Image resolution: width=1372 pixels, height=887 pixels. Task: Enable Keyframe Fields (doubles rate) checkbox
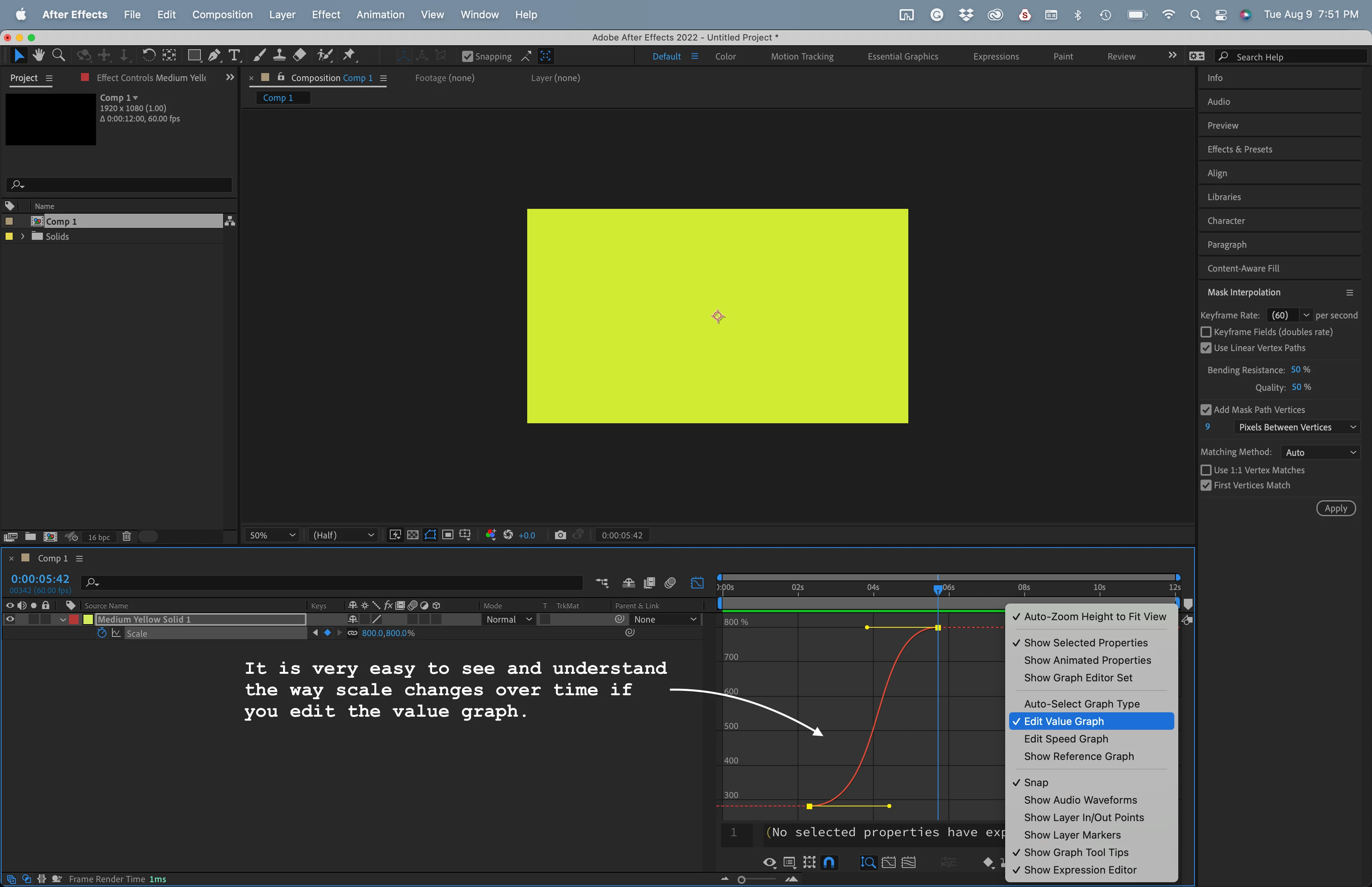tap(1206, 332)
